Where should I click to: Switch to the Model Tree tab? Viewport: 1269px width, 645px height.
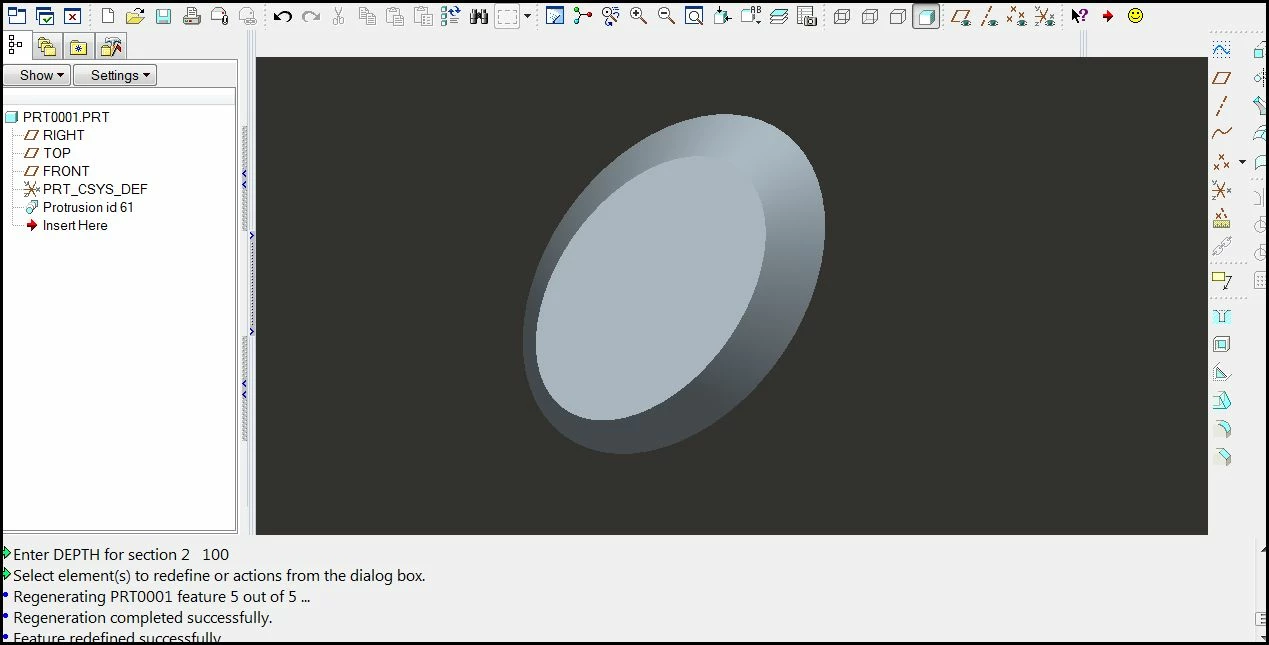[x=16, y=46]
